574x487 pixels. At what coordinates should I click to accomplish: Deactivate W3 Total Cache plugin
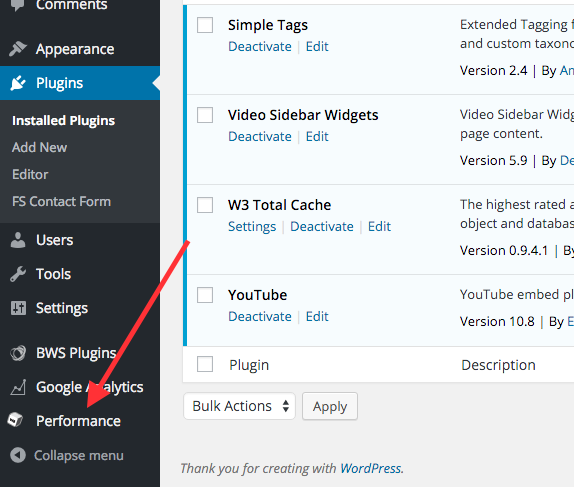coord(322,227)
